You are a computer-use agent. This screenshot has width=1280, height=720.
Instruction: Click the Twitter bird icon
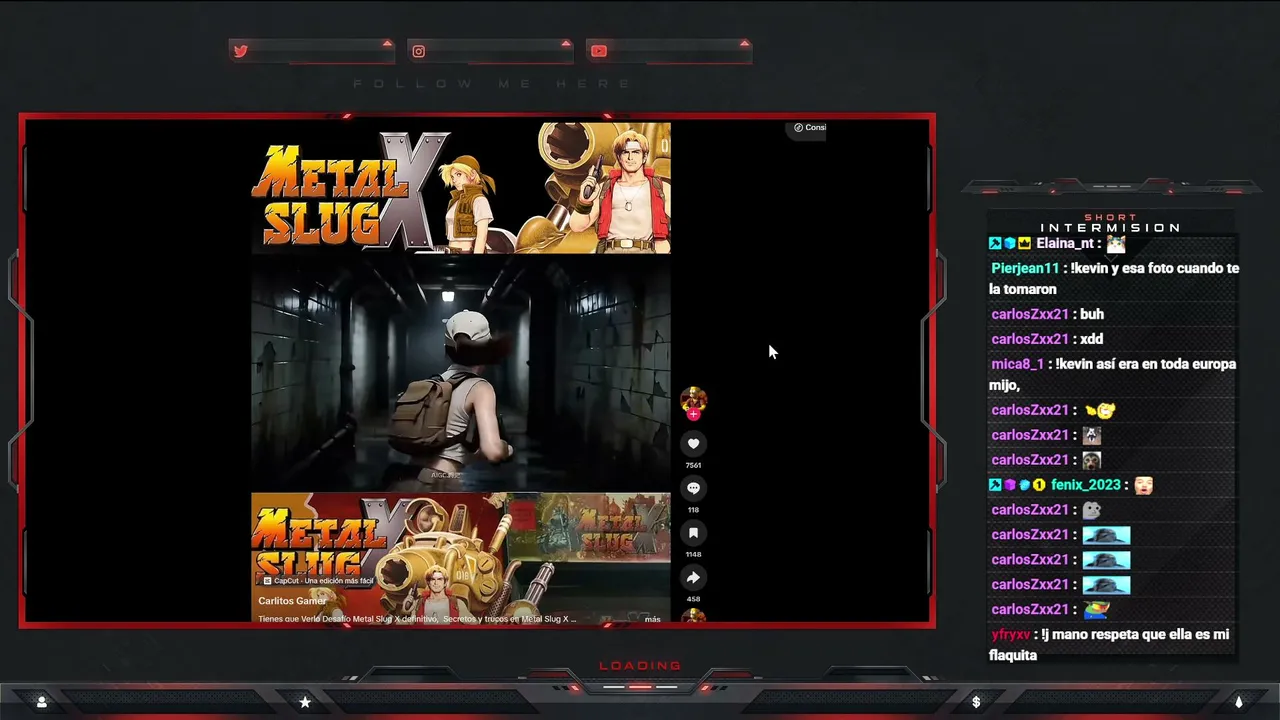click(240, 51)
